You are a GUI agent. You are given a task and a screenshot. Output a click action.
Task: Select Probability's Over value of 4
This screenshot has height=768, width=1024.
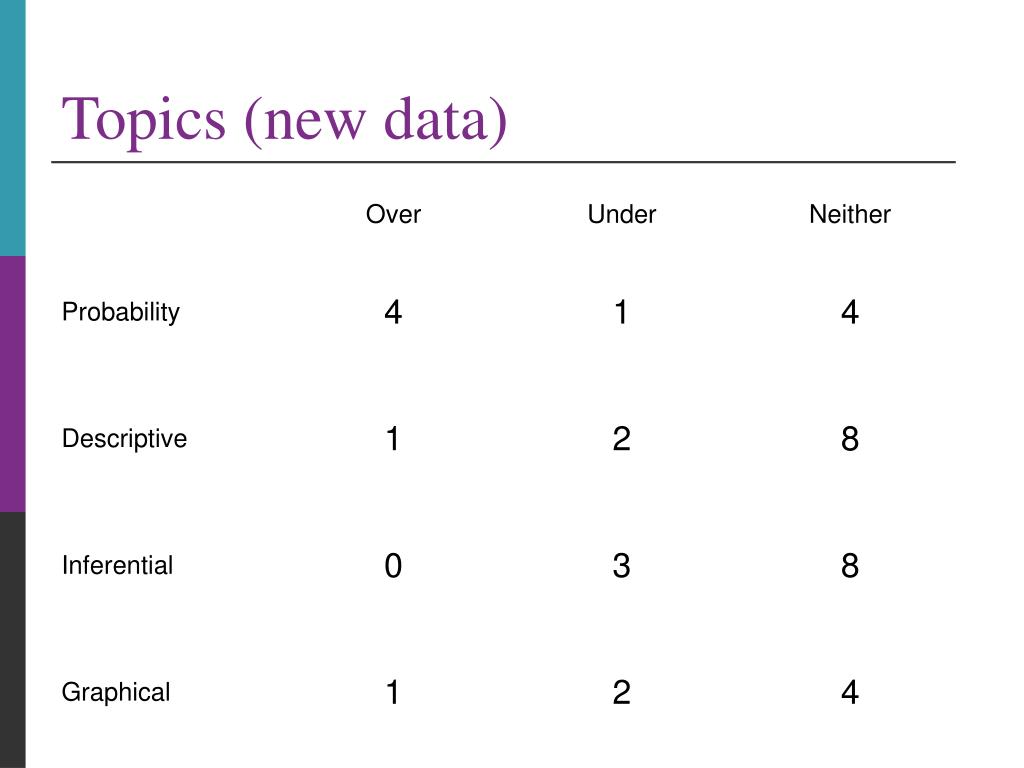pos(393,312)
